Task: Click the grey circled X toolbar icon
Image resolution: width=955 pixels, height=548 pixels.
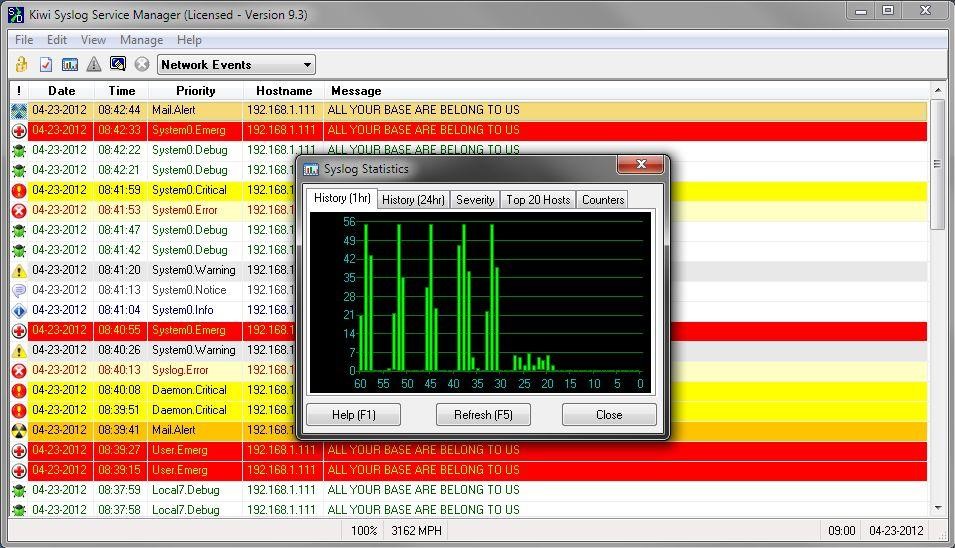Action: tap(142, 65)
